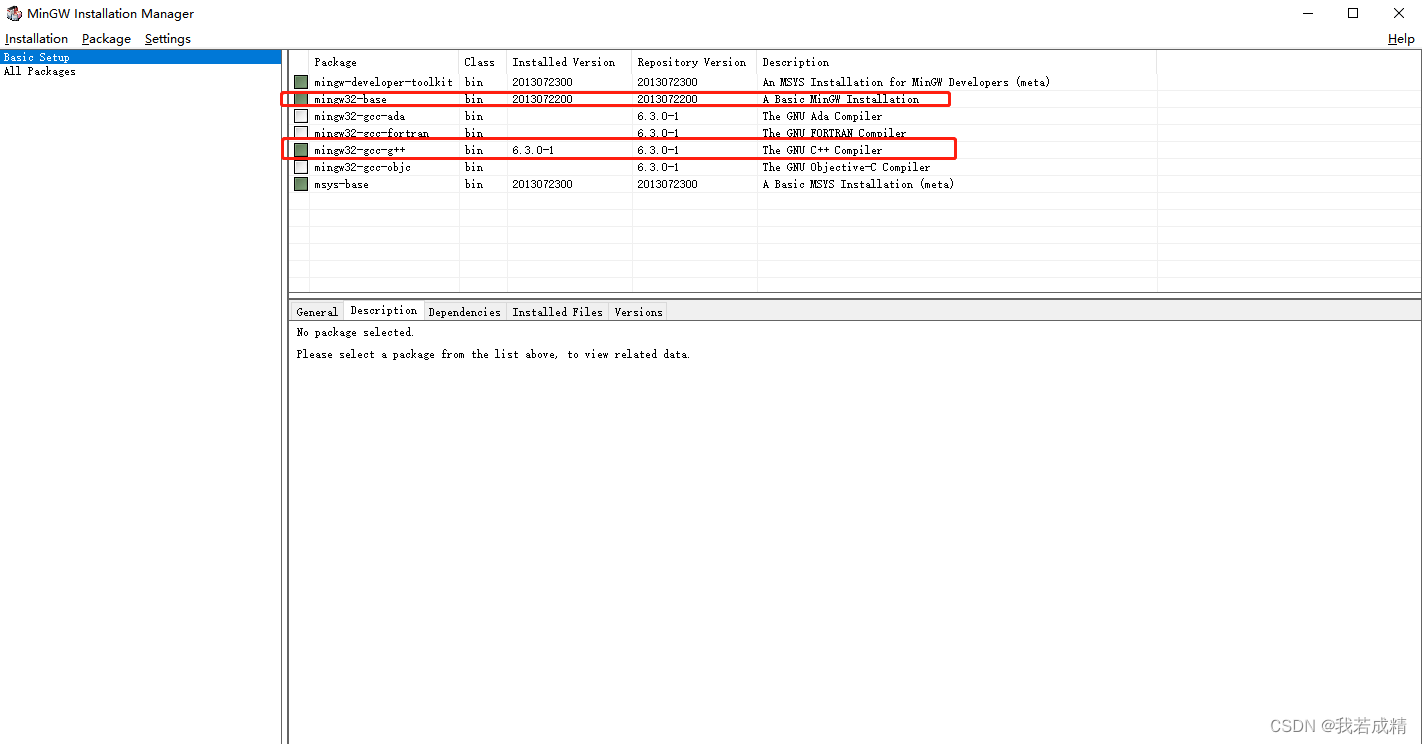Switch to the General tab
1422x744 pixels.
click(317, 312)
